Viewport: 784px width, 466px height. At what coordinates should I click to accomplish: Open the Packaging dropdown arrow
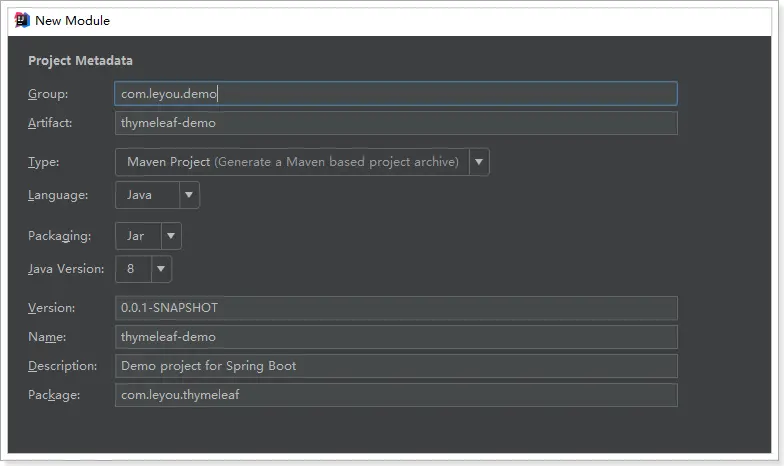pos(171,236)
